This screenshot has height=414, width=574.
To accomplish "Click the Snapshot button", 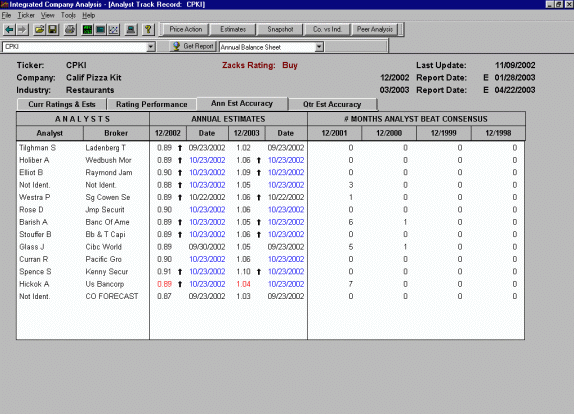I will click(280, 29).
